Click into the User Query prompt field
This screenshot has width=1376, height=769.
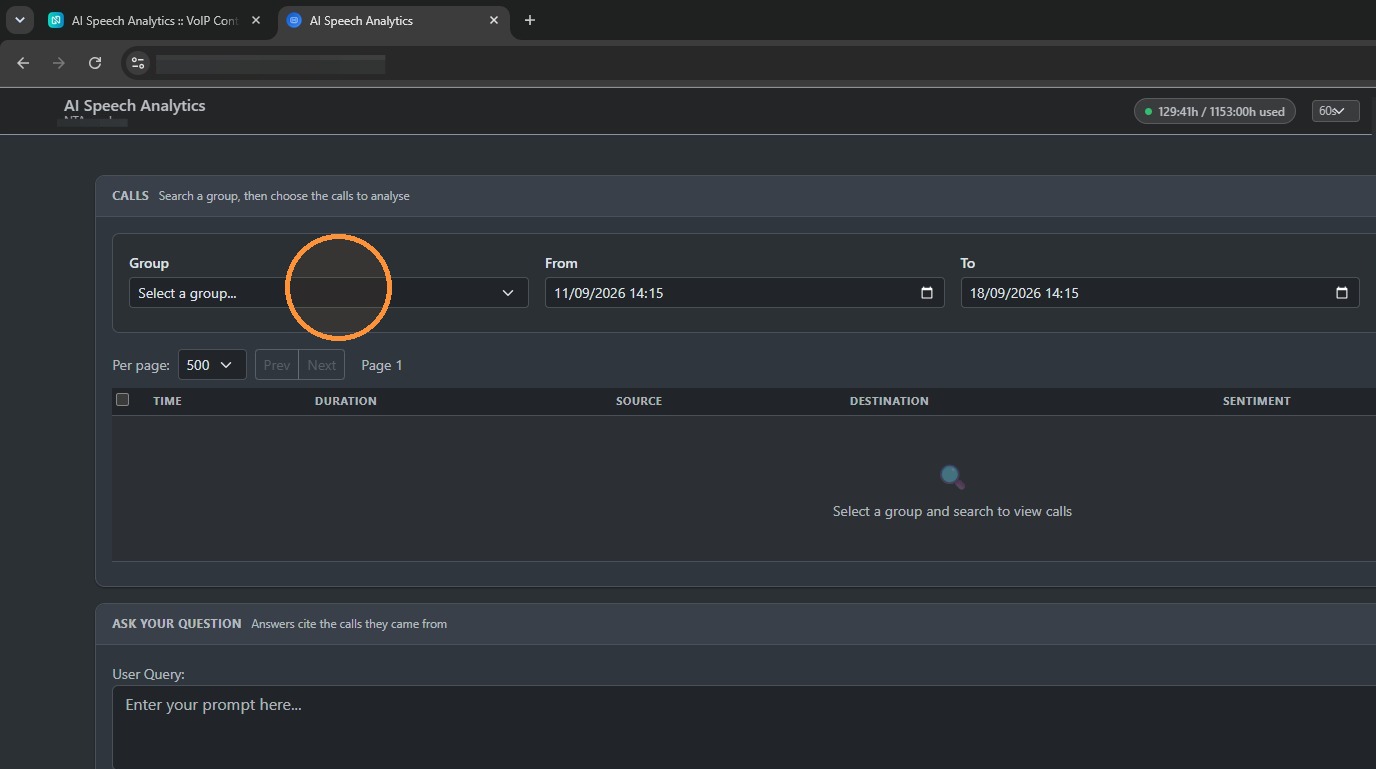tap(744, 727)
